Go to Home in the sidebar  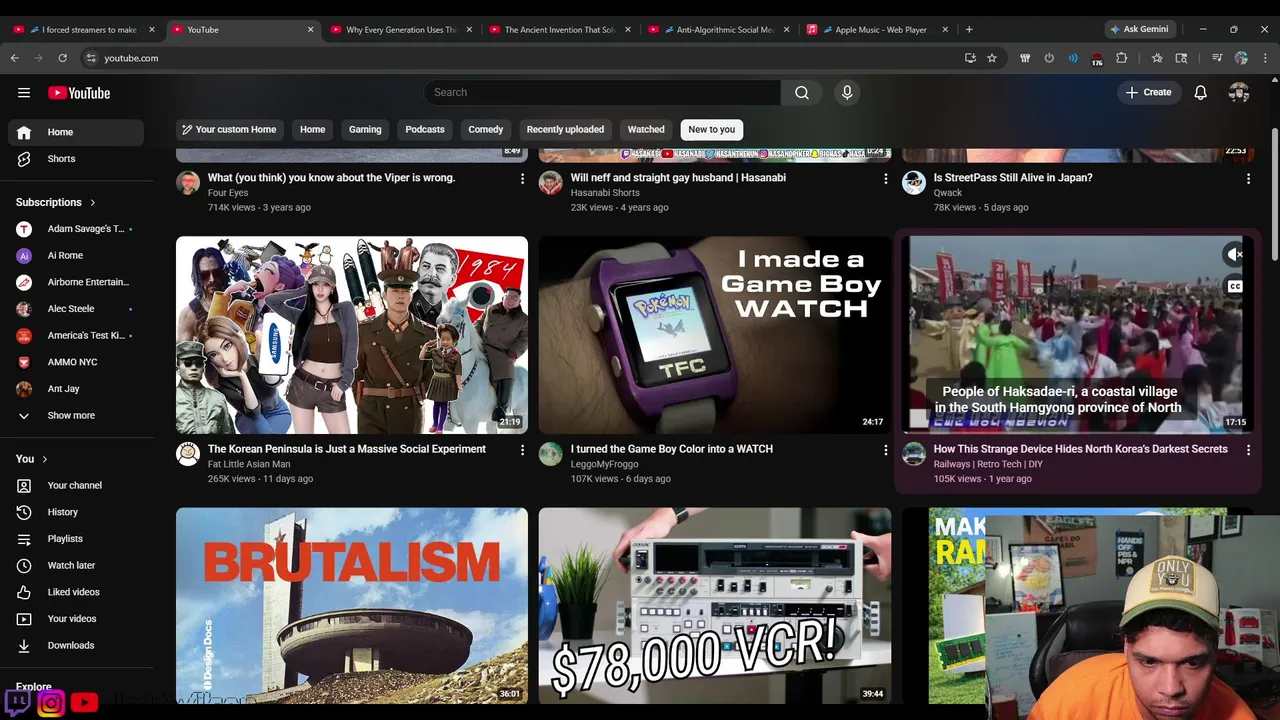(76, 132)
